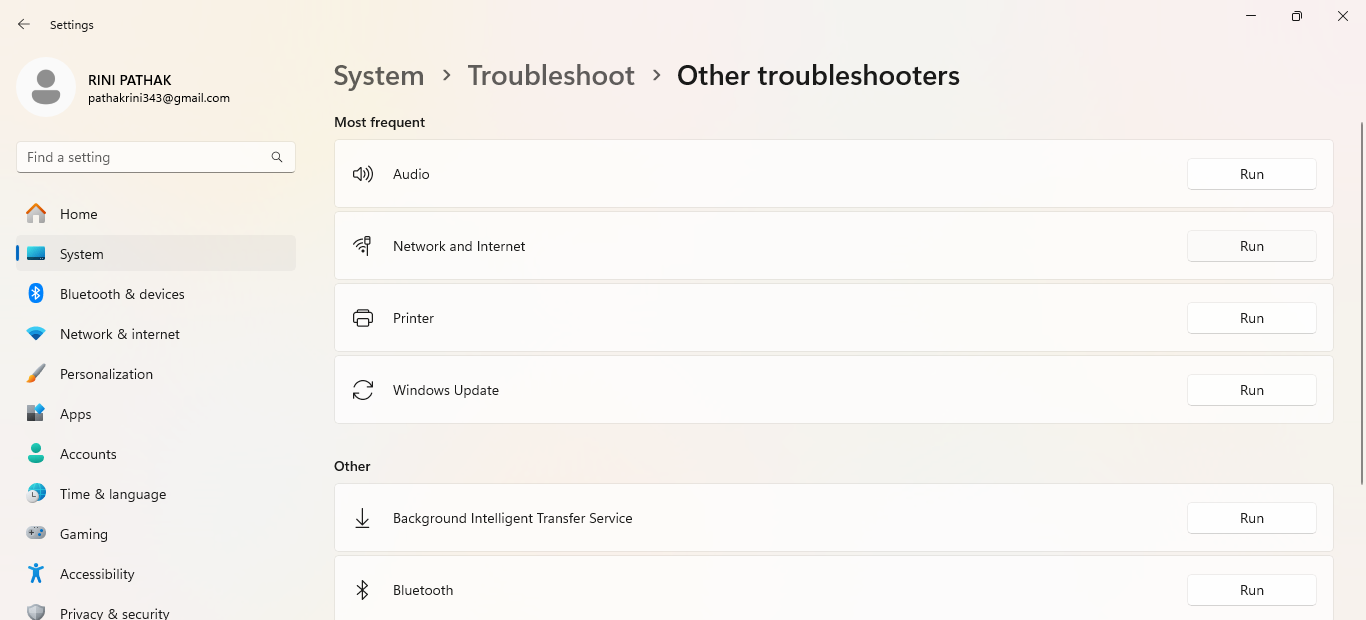Open the Apps icon in sidebar
This screenshot has height=620, width=1366.
point(36,414)
